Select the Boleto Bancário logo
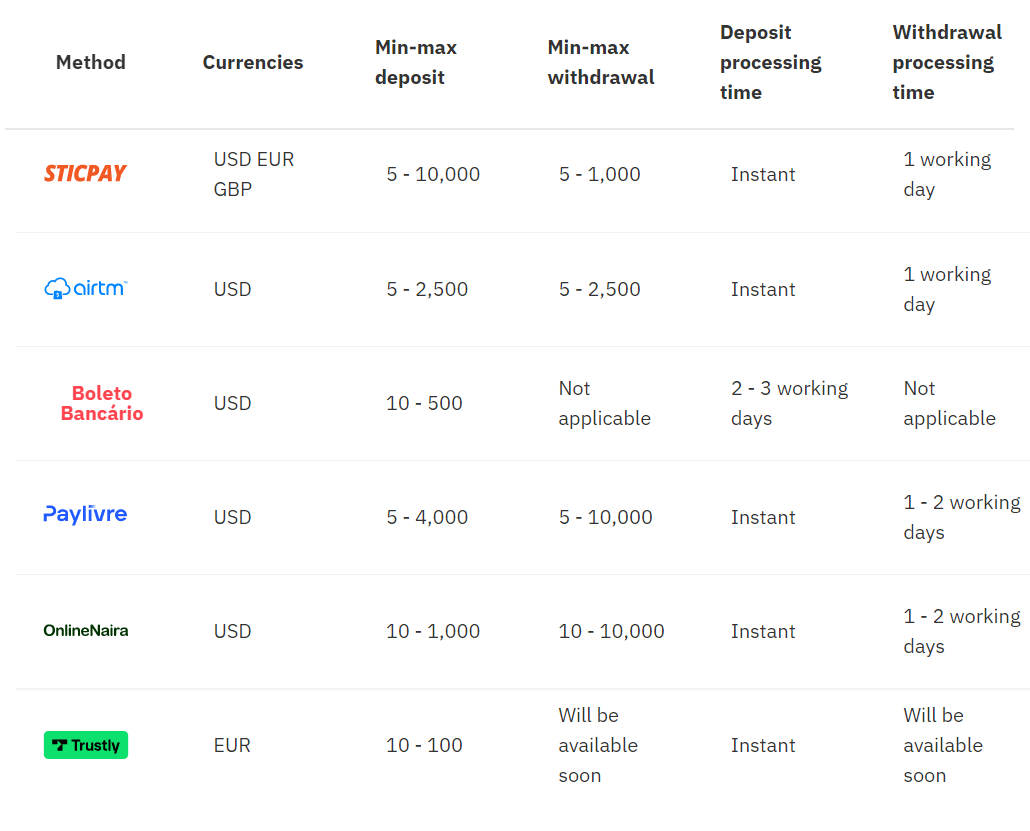1030x831 pixels. pyautogui.click(x=101, y=403)
